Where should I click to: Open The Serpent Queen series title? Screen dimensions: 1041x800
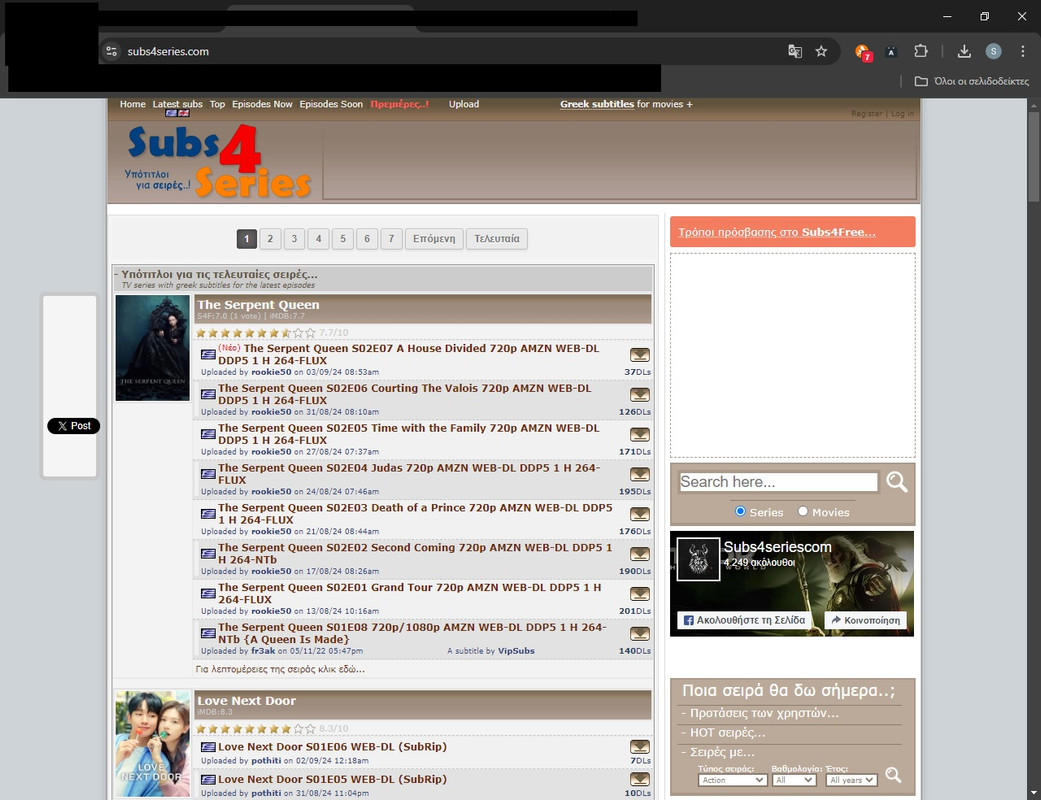click(x=258, y=305)
